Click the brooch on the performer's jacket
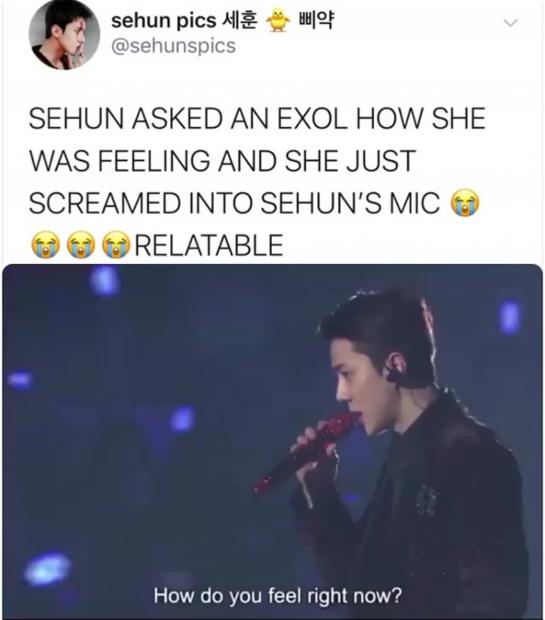 (426, 501)
